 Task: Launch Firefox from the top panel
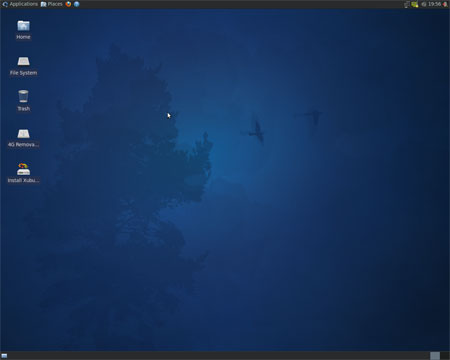(x=68, y=4)
